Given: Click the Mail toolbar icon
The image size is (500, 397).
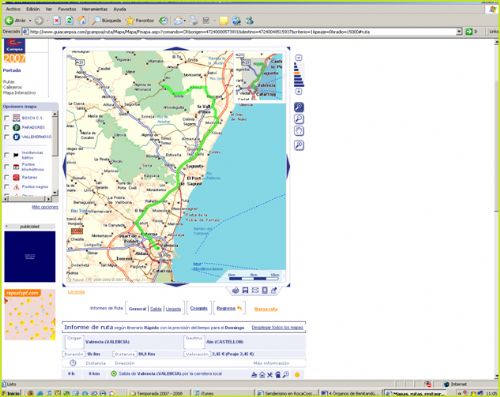Looking at the screenshot, I should pos(178,21).
